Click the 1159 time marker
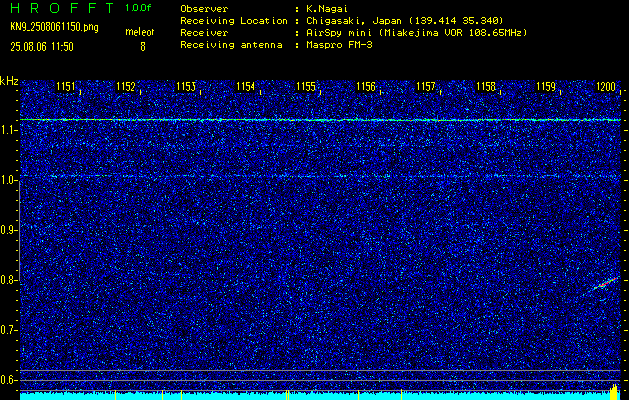Viewport: 629px width, 400px height. (546, 86)
